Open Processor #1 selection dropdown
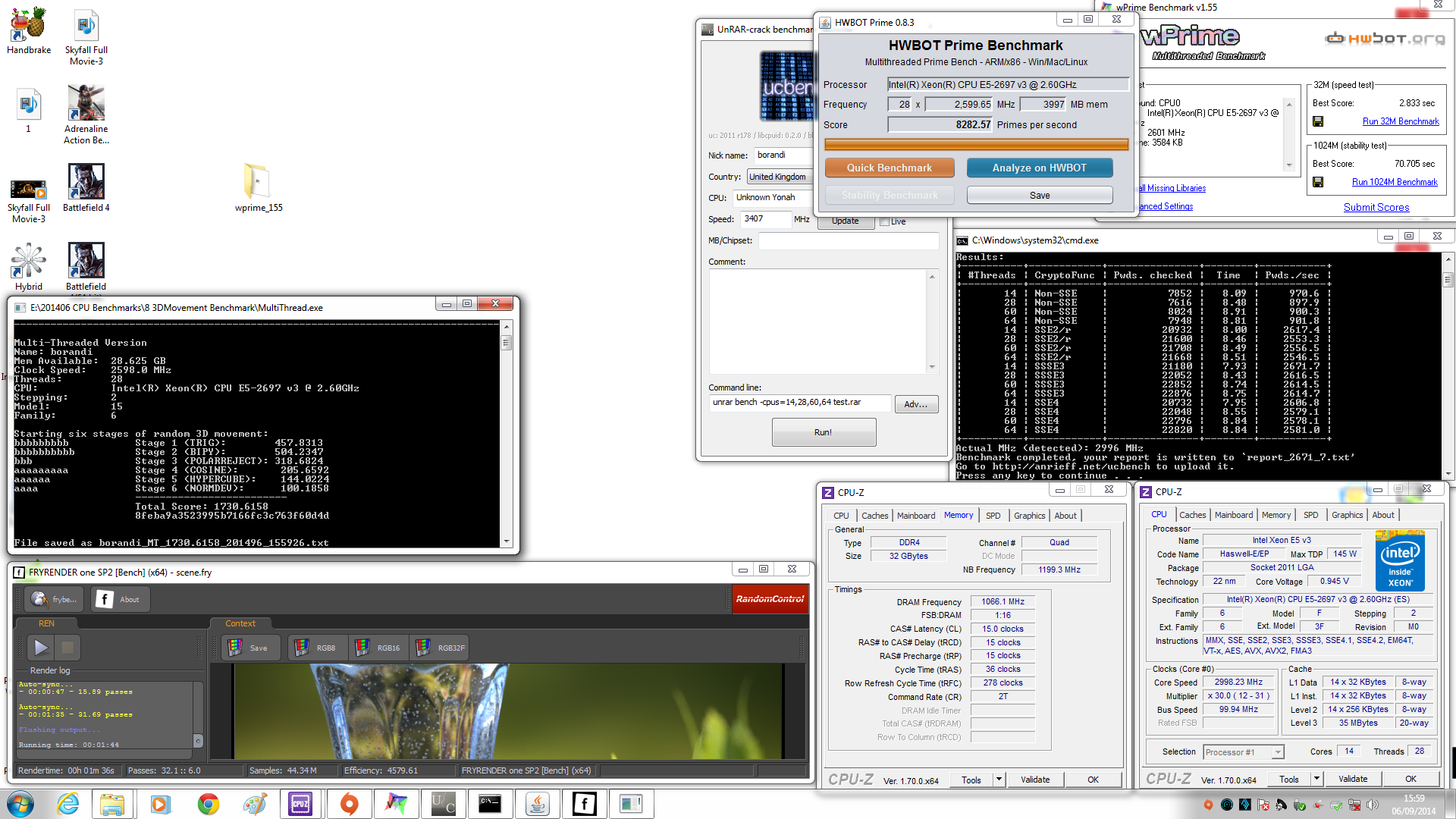 coord(1244,752)
